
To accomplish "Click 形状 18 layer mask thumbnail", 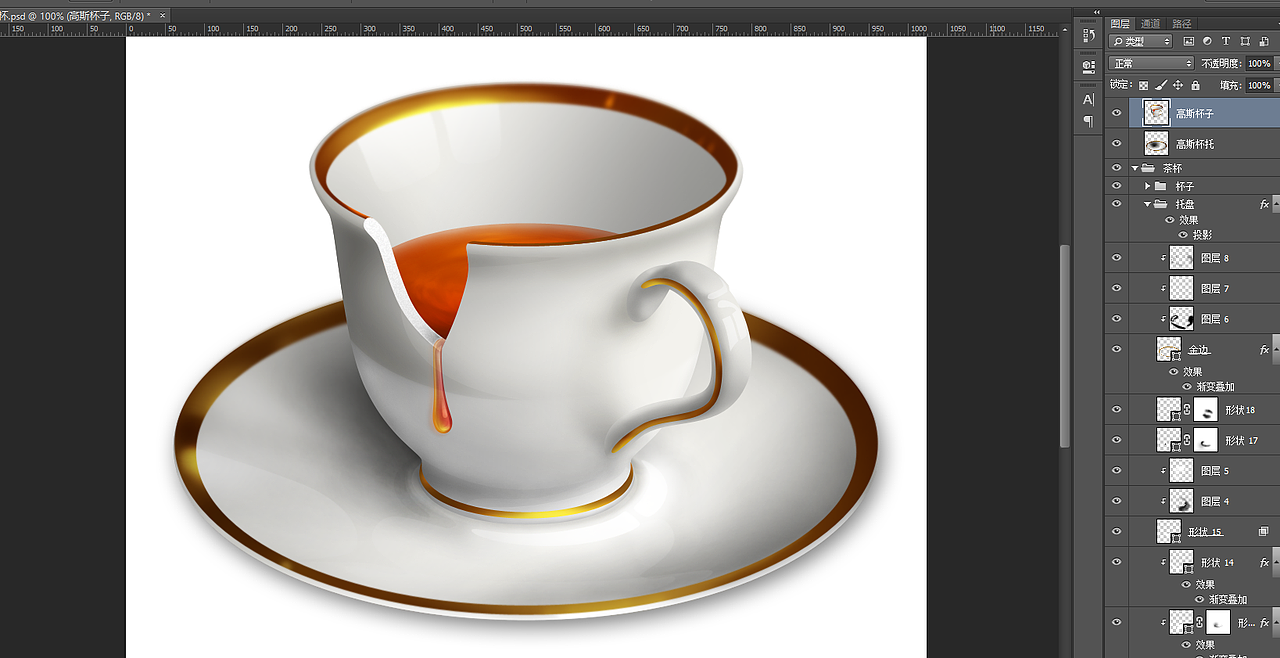I will click(1206, 410).
